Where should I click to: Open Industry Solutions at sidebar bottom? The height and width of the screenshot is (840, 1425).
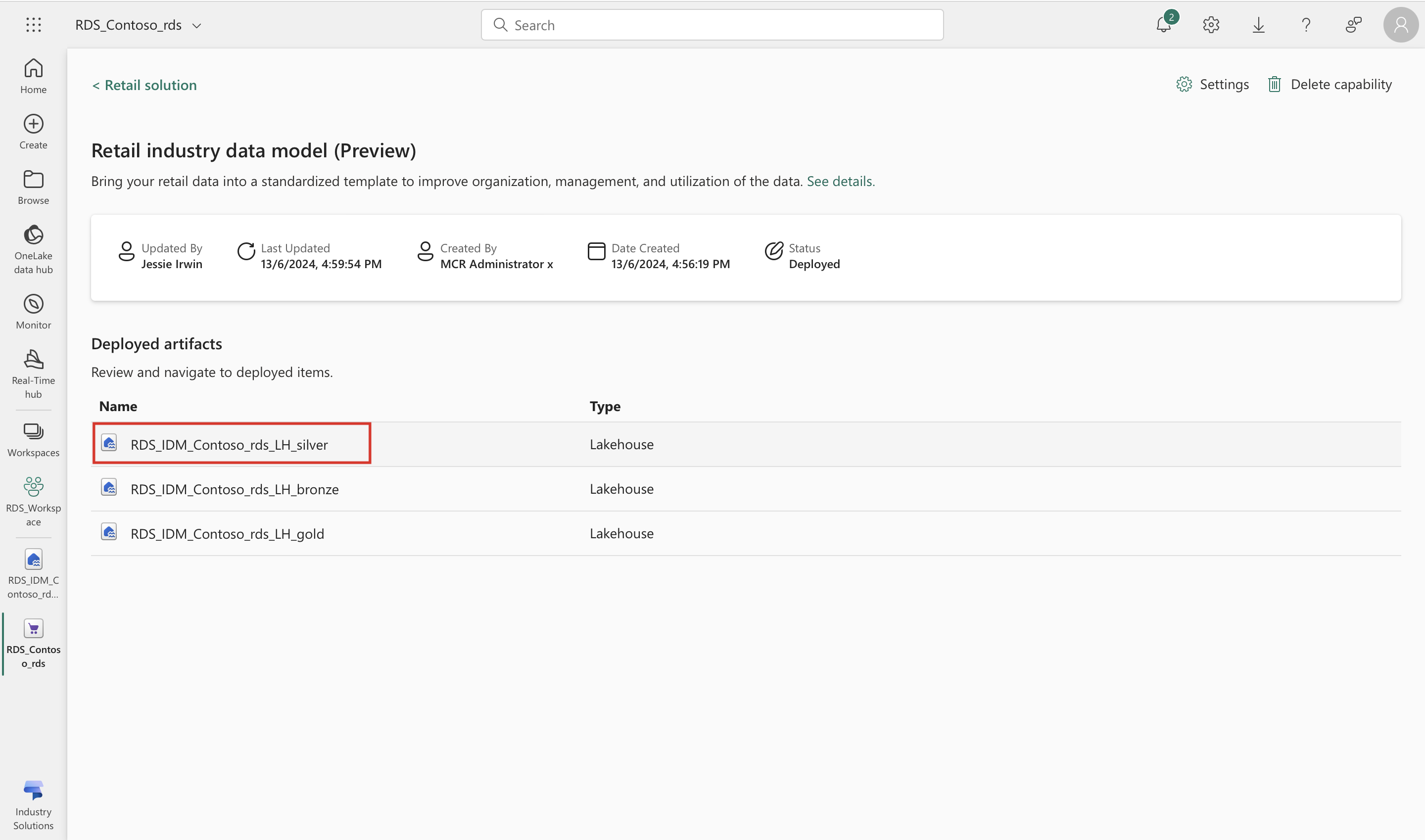click(x=34, y=805)
